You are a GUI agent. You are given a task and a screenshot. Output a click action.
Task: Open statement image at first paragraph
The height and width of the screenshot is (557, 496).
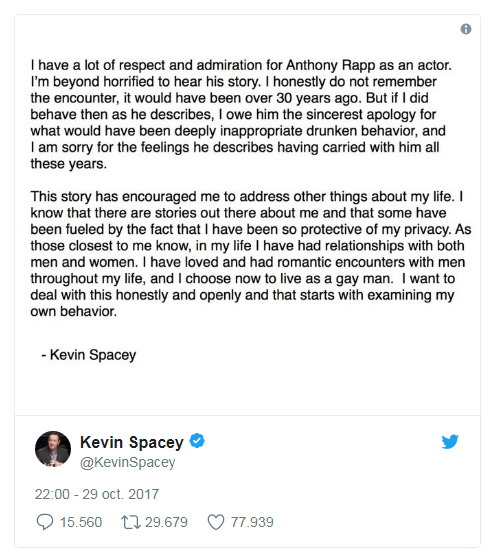tap(241, 114)
